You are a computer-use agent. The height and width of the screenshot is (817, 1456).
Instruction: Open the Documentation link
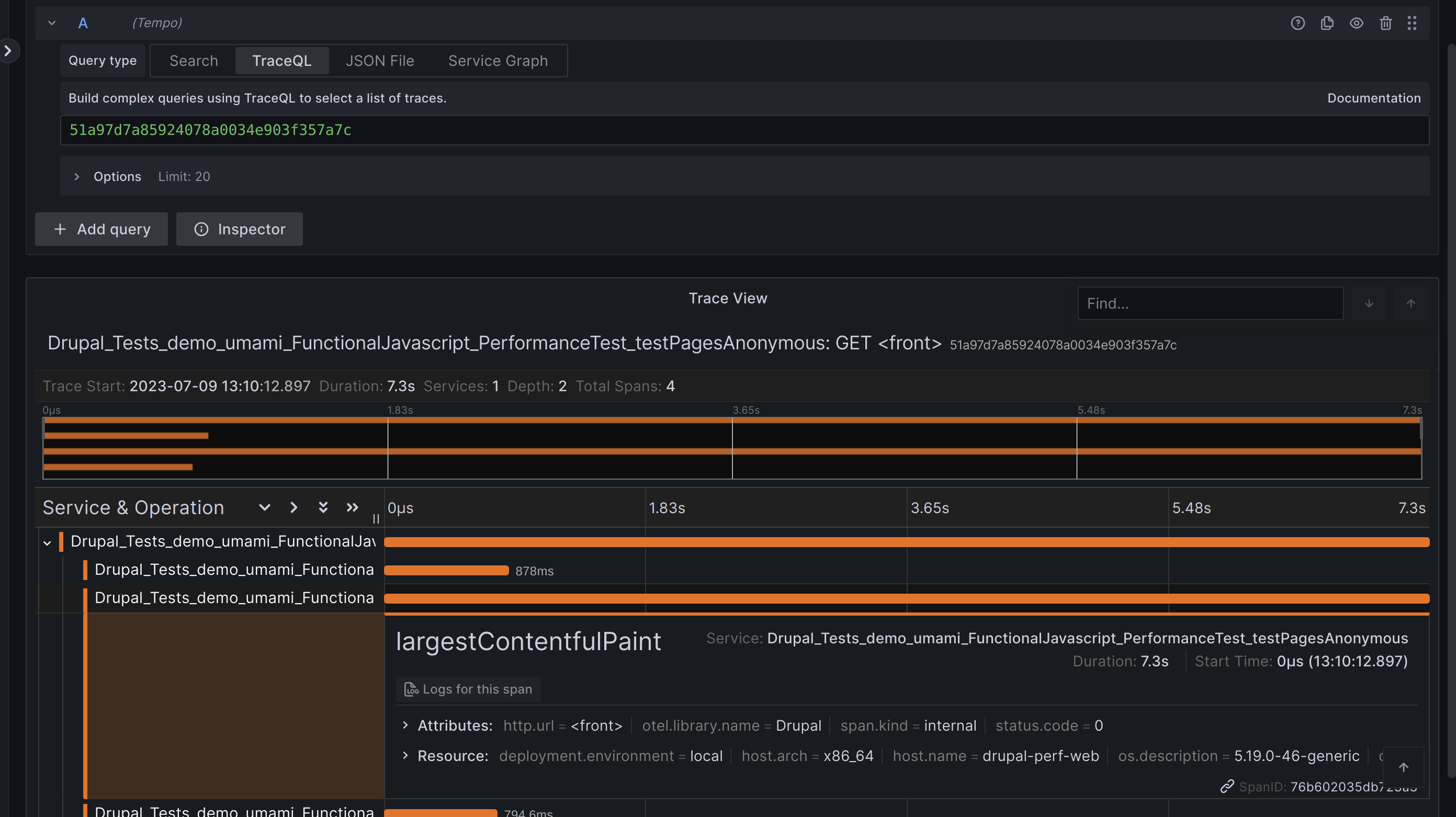[x=1373, y=98]
